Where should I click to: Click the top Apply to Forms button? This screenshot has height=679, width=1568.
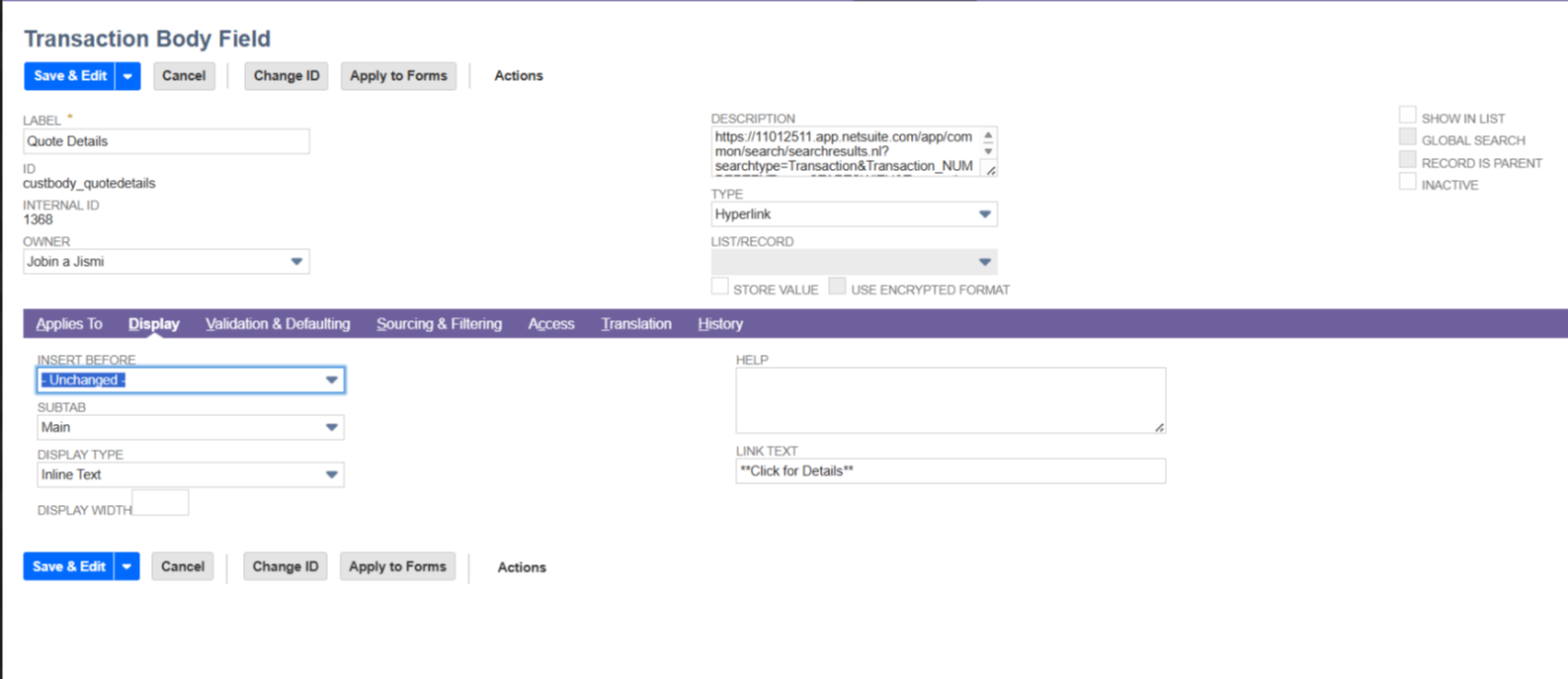coord(398,76)
